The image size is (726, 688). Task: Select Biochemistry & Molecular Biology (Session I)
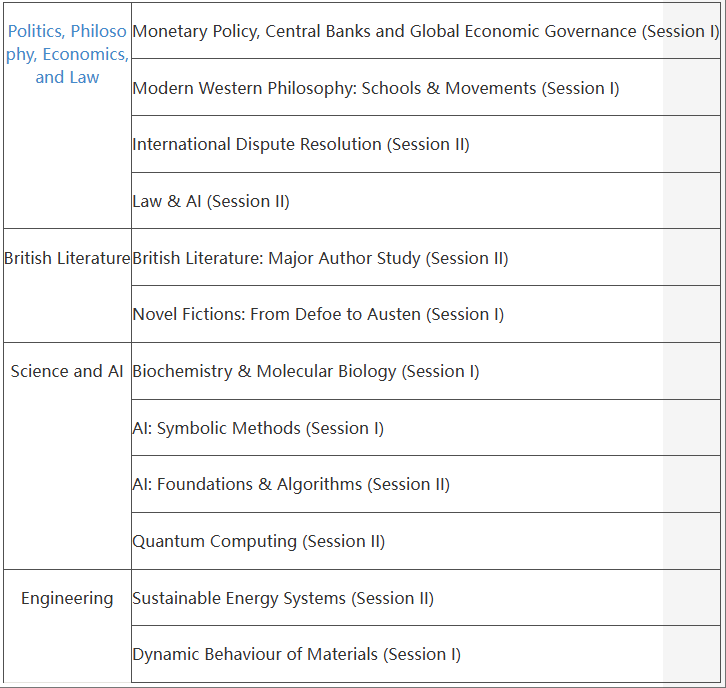(305, 371)
